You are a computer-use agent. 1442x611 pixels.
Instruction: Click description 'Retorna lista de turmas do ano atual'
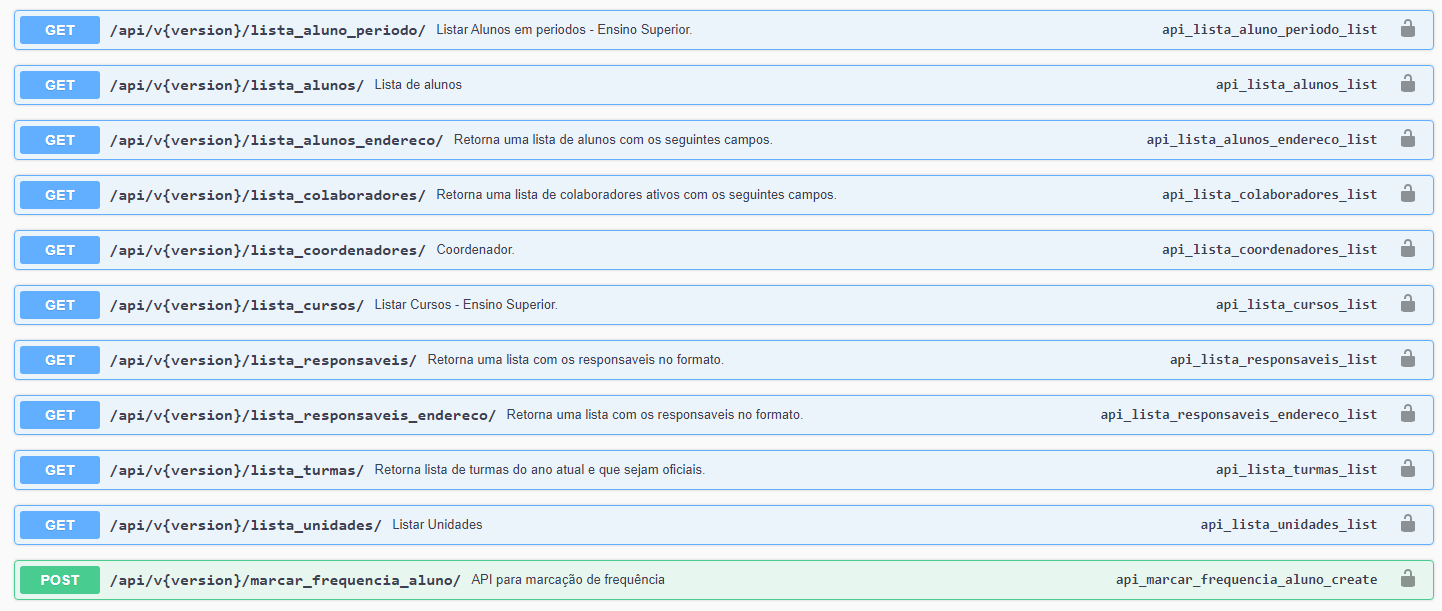(540, 470)
